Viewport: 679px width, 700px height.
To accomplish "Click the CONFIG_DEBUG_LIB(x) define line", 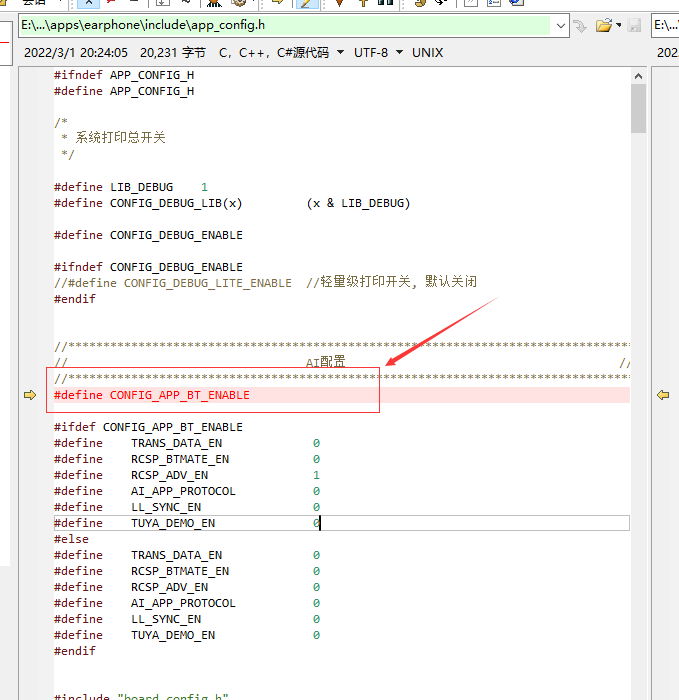I will 232,203.
